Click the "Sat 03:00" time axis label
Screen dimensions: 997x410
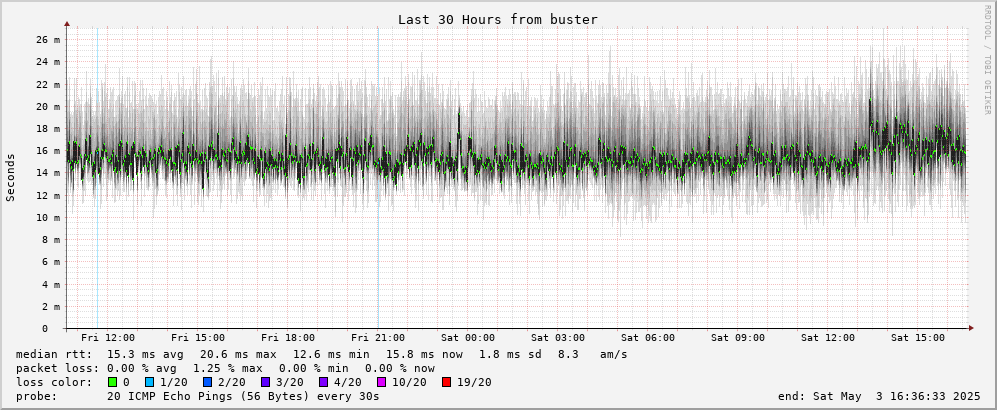[558, 338]
